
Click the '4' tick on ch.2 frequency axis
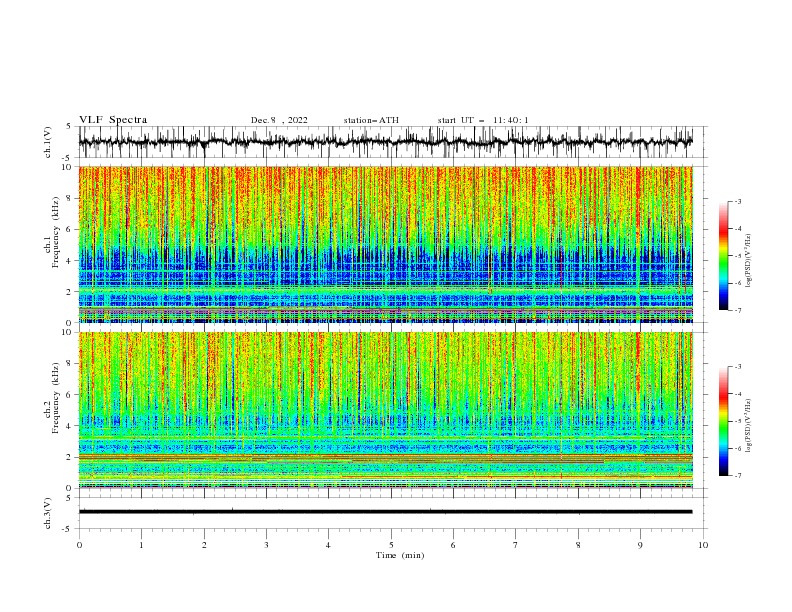69,426
